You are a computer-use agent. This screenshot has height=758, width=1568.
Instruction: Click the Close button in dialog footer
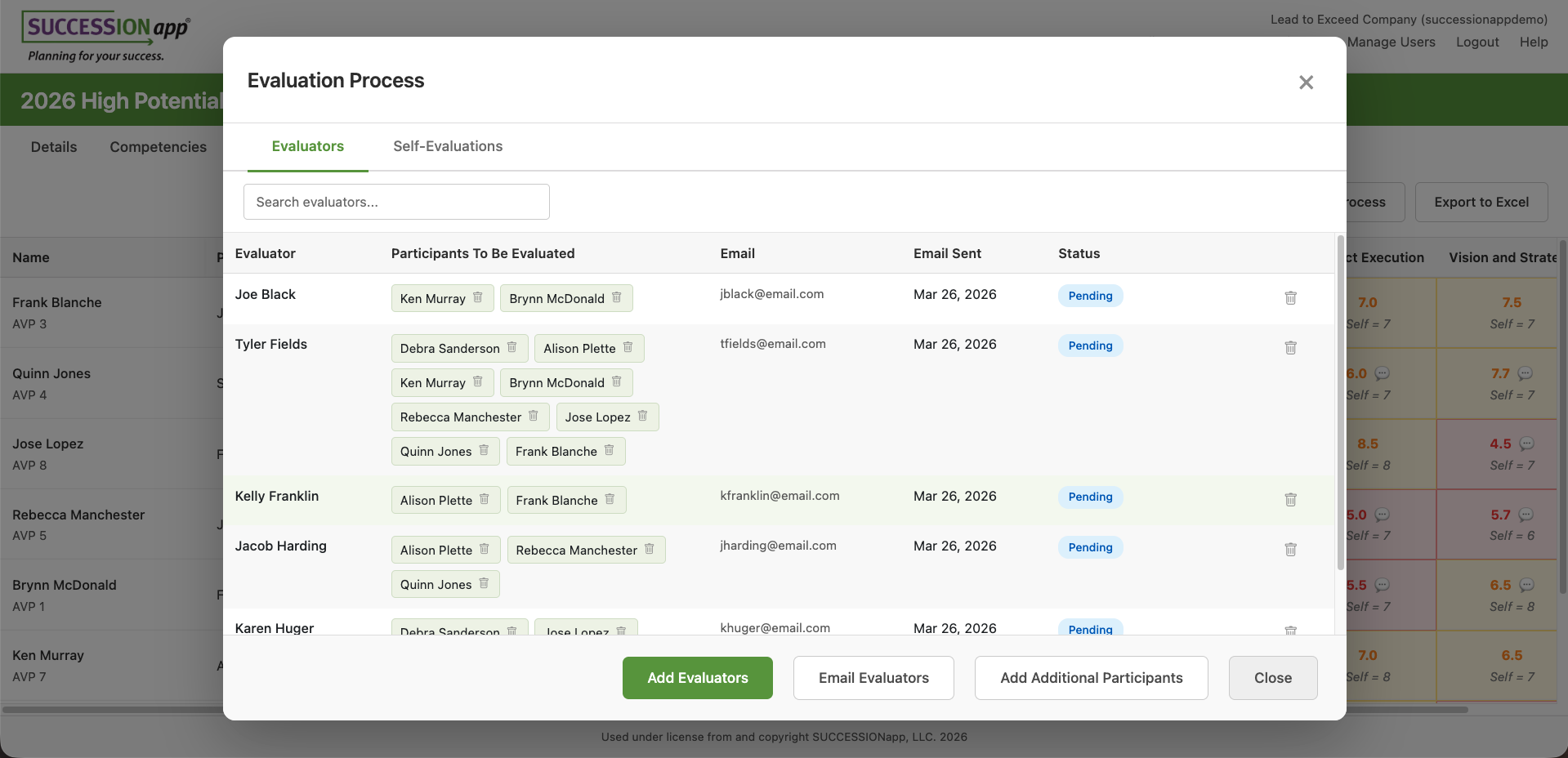click(x=1273, y=678)
